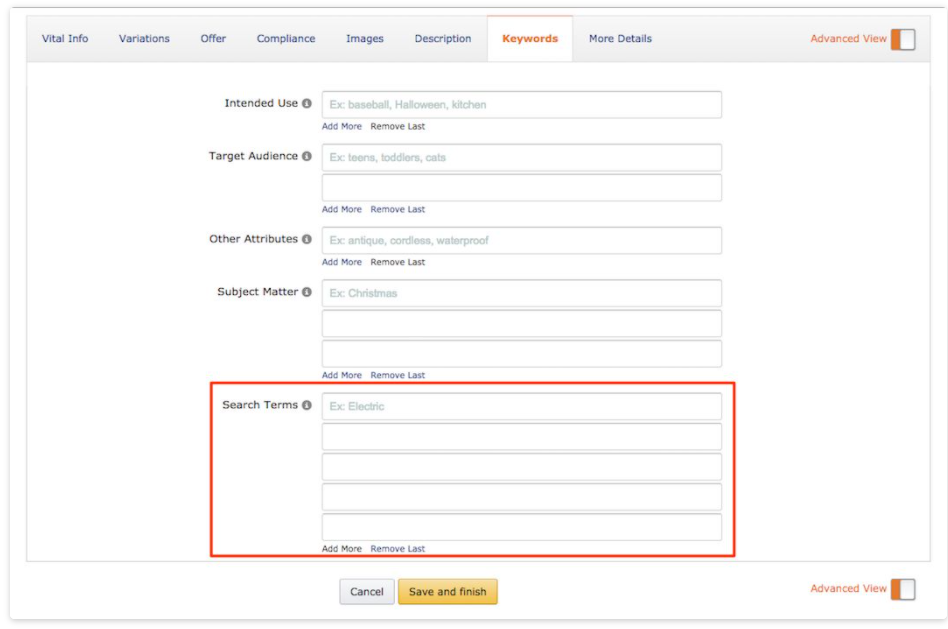The image size is (948, 629).
Task: Focus the Subject Matter field showing Christmas
Action: (522, 293)
